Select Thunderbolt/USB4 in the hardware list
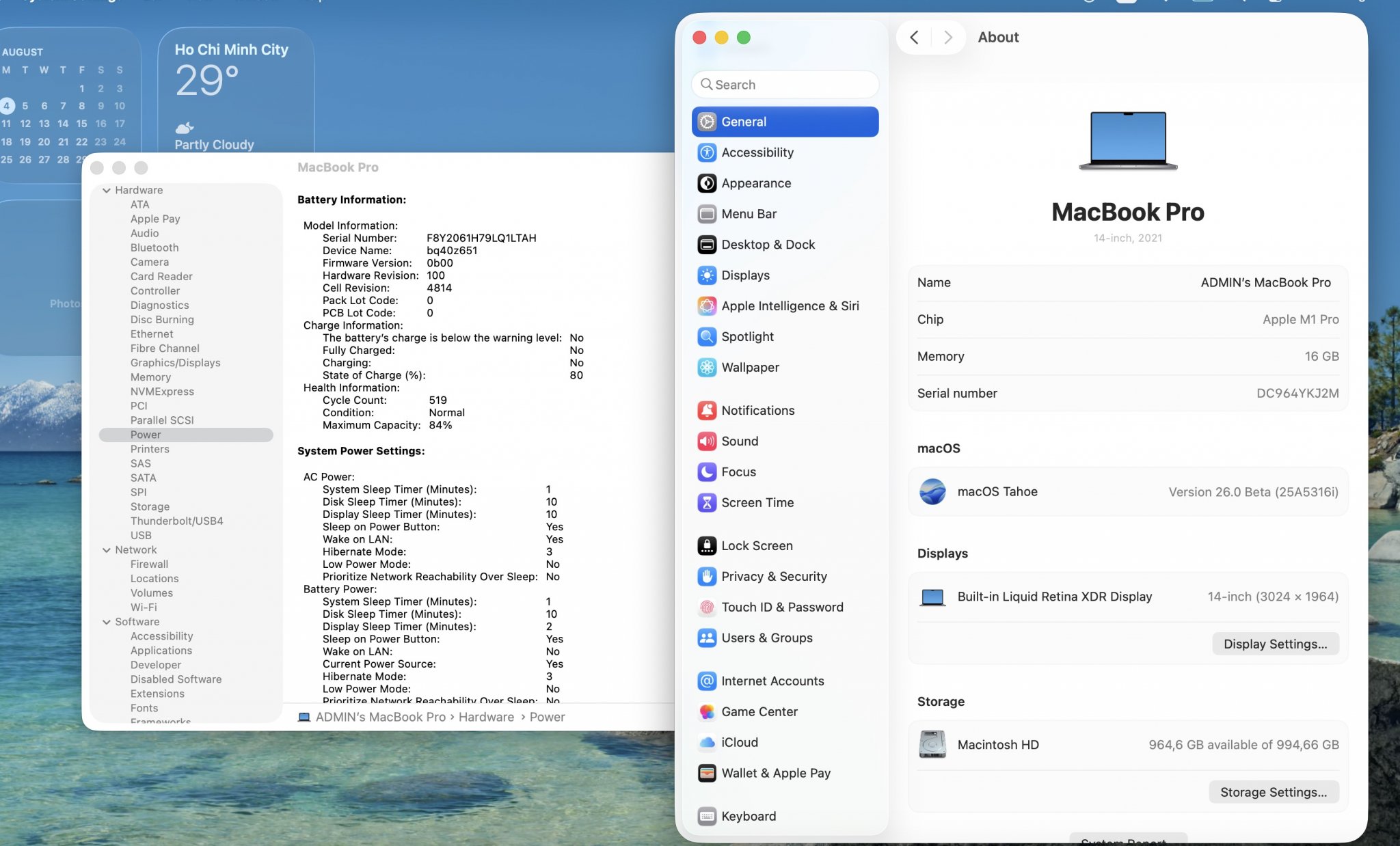The image size is (1400, 846). 176,521
